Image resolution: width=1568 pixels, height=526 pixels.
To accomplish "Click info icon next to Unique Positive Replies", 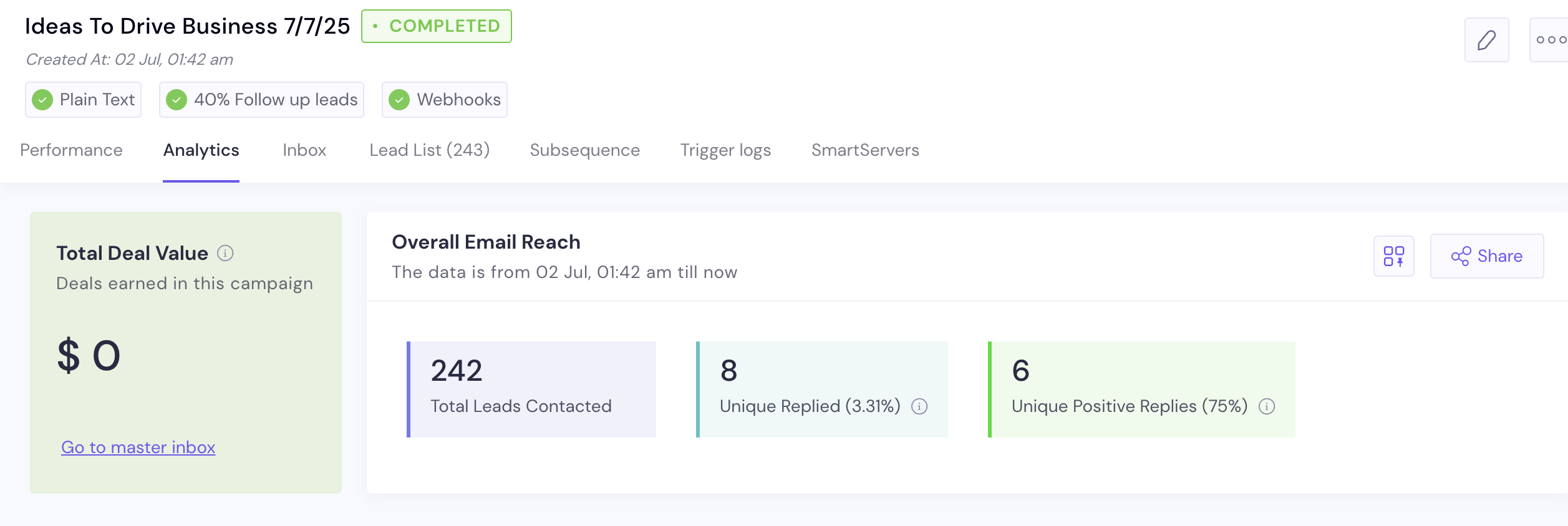I will click(x=1267, y=406).
